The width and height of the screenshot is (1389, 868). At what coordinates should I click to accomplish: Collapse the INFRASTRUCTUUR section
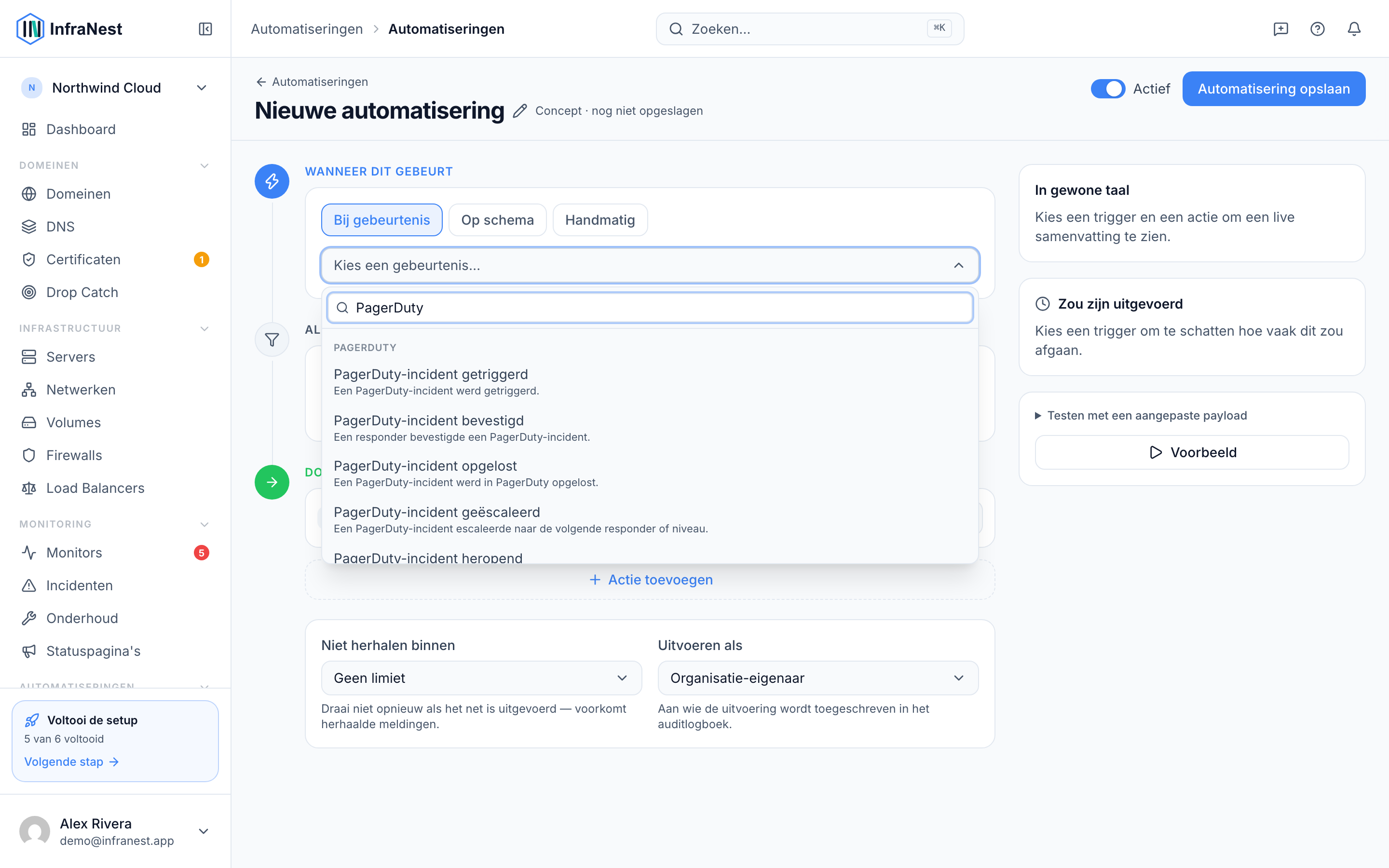[204, 328]
